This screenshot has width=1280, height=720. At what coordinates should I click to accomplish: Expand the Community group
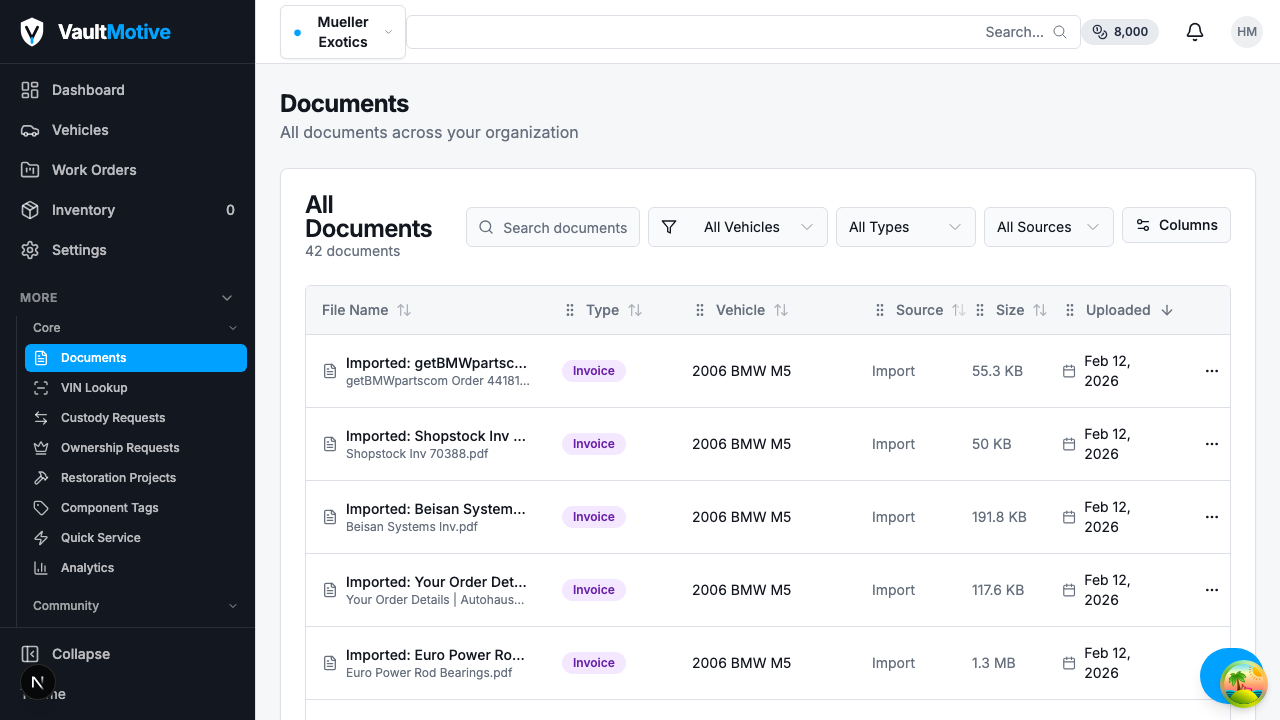[x=233, y=606]
